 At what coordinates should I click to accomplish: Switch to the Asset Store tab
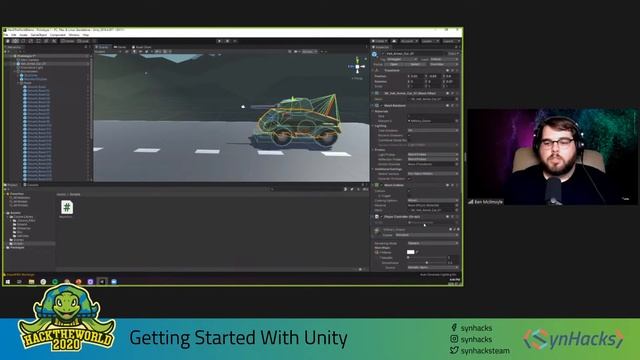(x=142, y=47)
